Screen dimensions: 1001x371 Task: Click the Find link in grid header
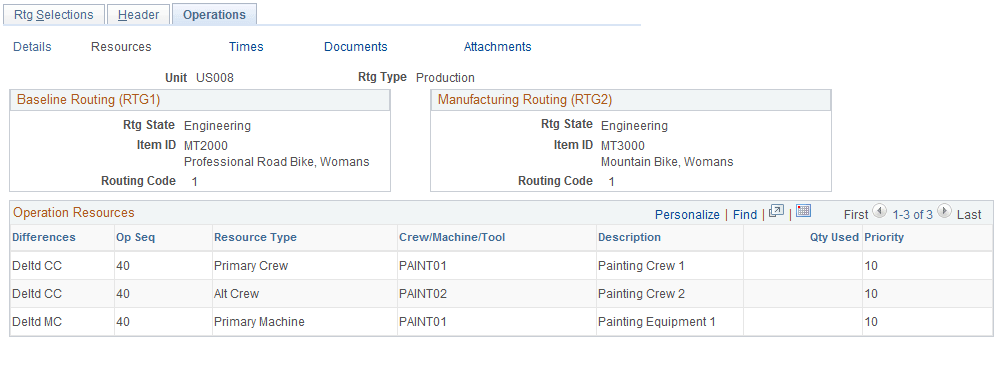click(744, 215)
